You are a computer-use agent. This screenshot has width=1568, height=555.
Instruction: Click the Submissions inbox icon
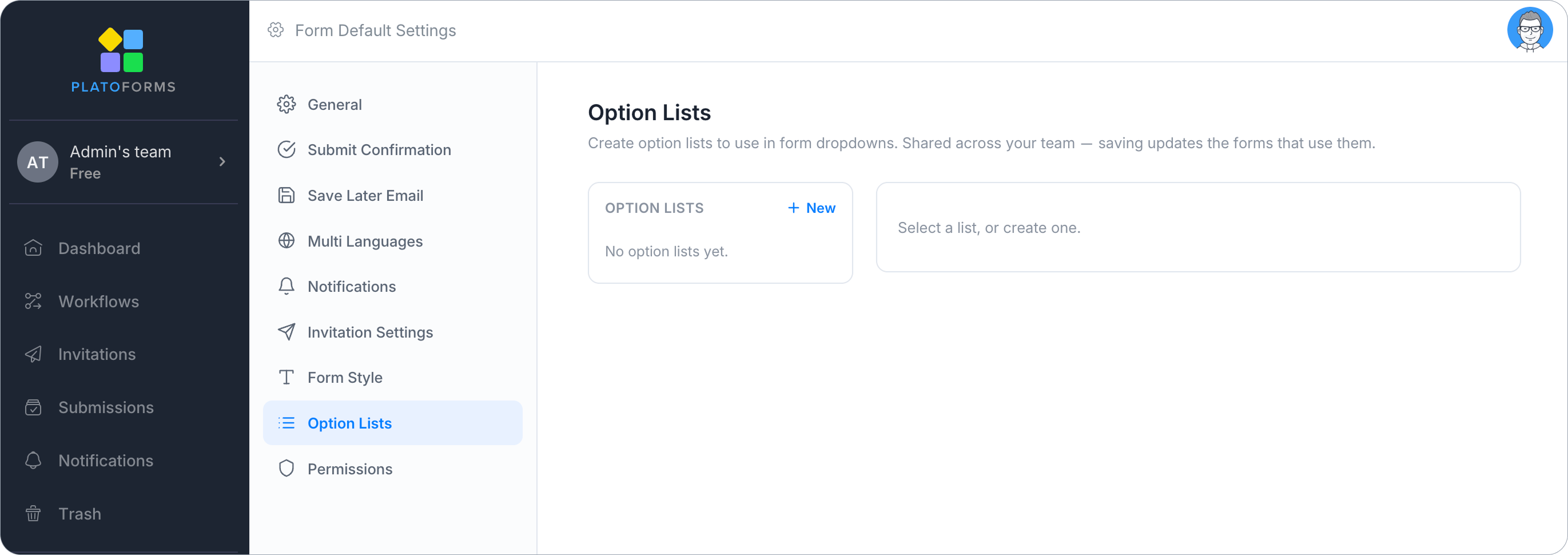coord(34,407)
